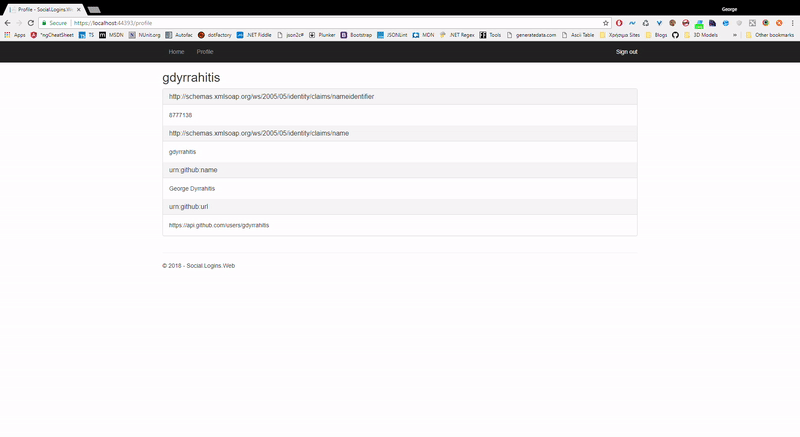Open the MSDN bookmark
Screen dimensions: 800x437
[111, 35]
